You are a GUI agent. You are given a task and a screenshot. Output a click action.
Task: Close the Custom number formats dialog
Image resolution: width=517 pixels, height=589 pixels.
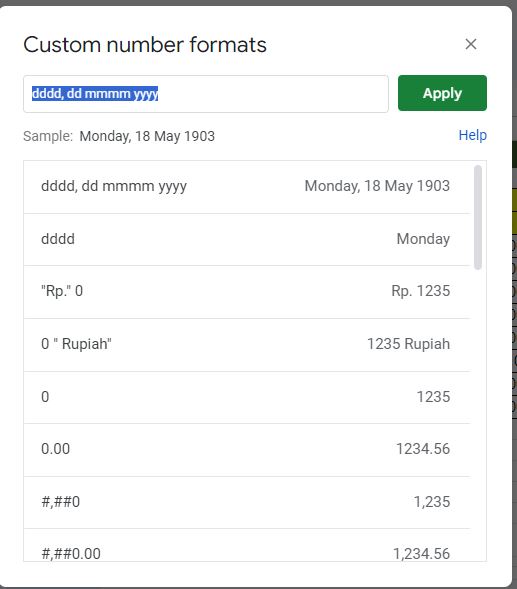tap(471, 44)
